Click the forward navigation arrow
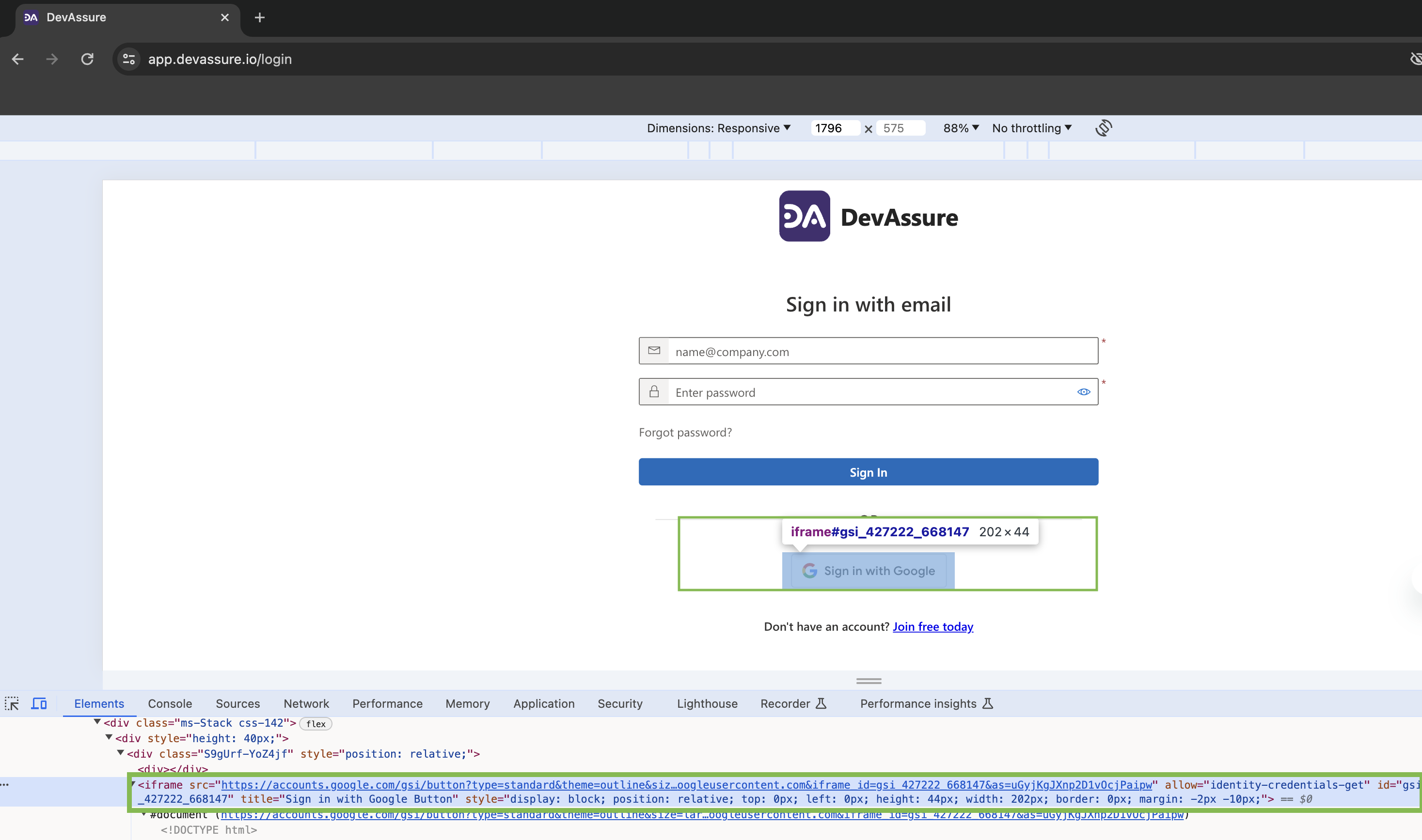1422x840 pixels. click(x=52, y=59)
